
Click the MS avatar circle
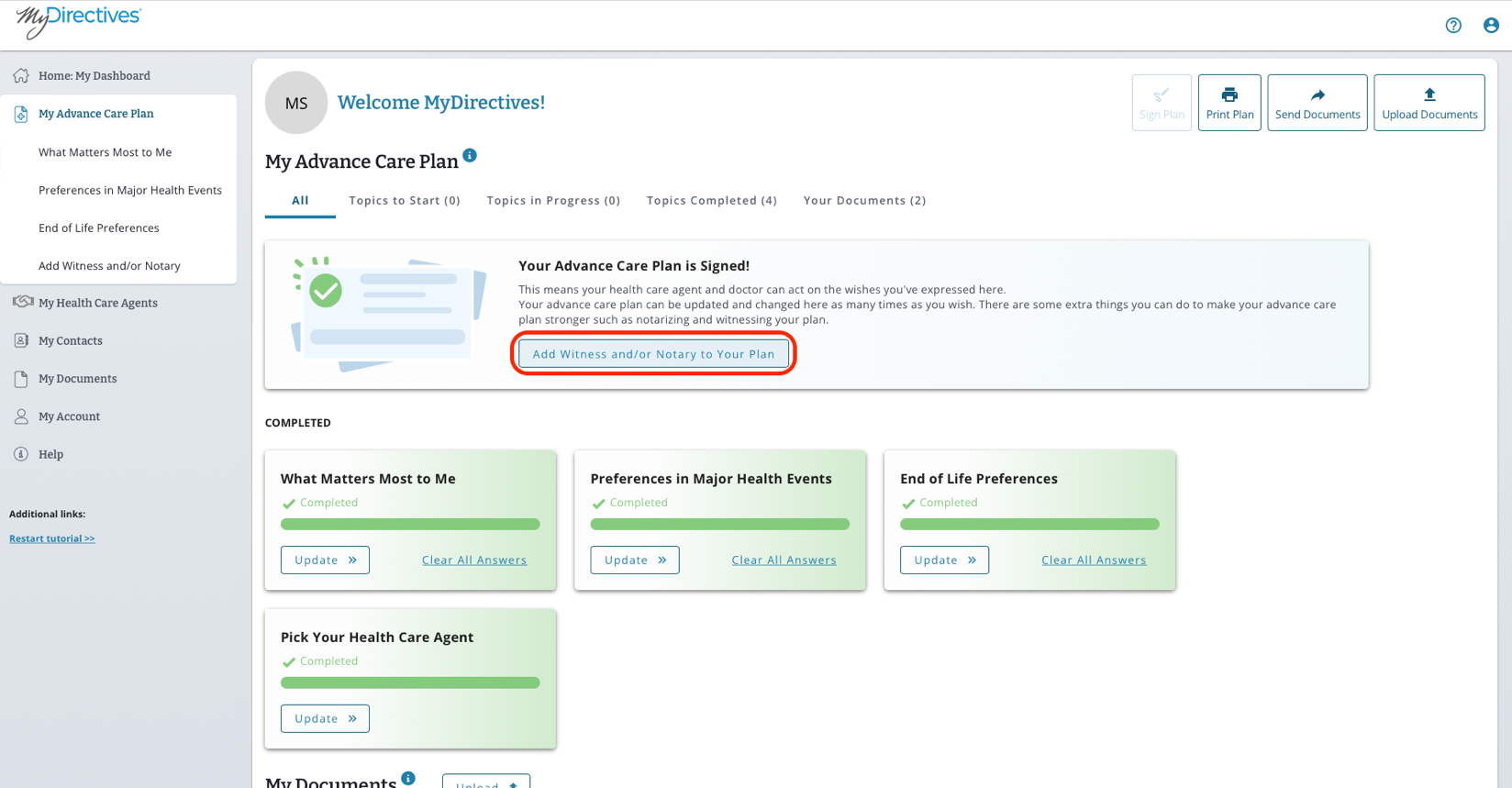[x=296, y=103]
